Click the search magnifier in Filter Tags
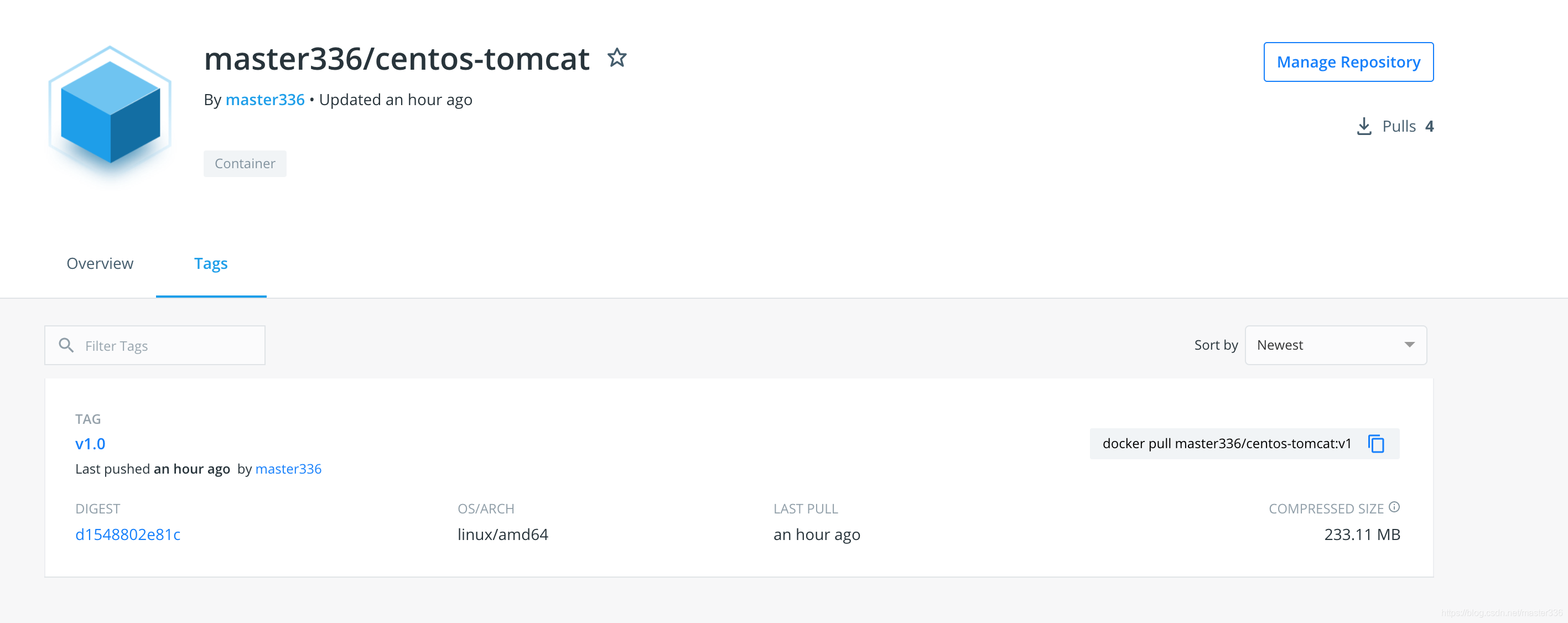 [x=66, y=345]
